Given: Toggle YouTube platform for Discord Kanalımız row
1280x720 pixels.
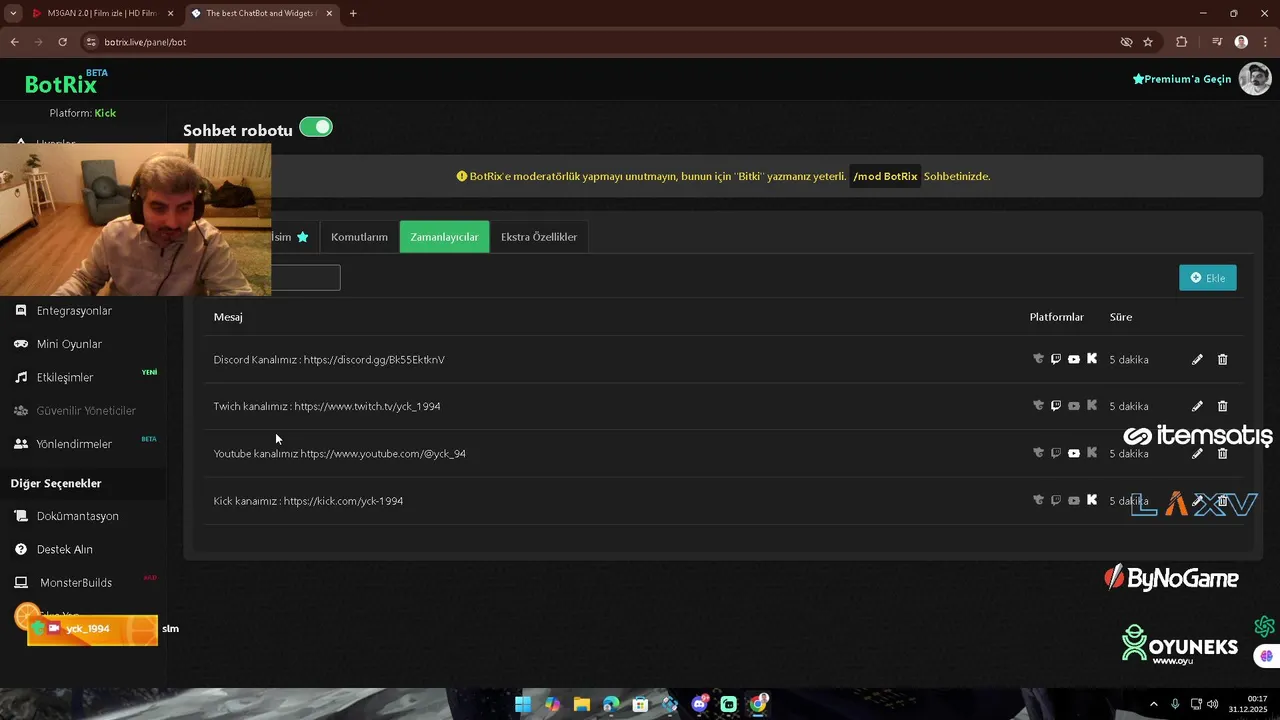Looking at the screenshot, I should click(1074, 359).
